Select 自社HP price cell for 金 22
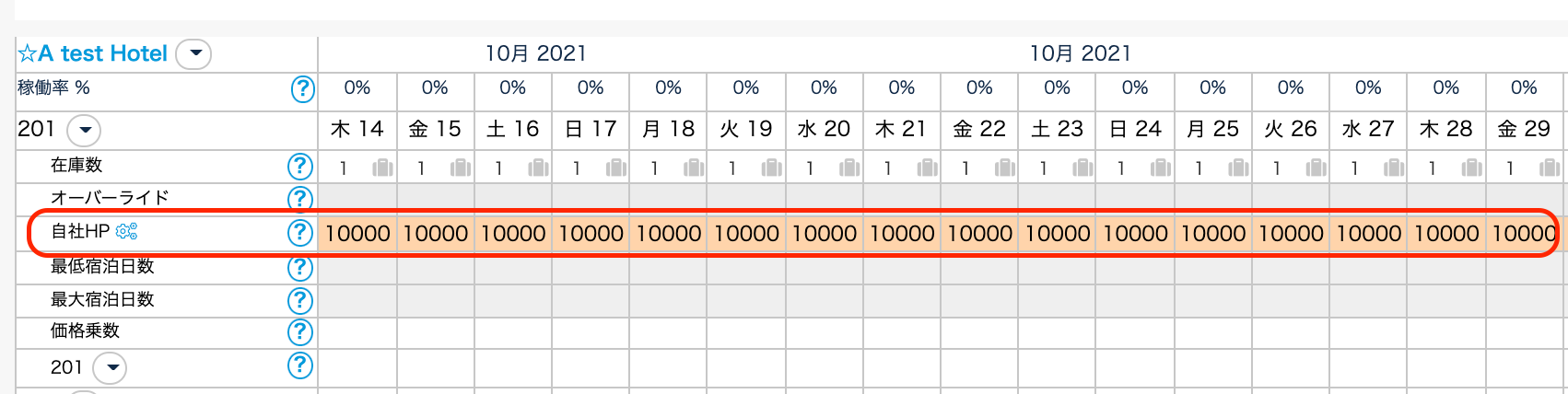Viewport: 1568px width, 394px height. 979,234
